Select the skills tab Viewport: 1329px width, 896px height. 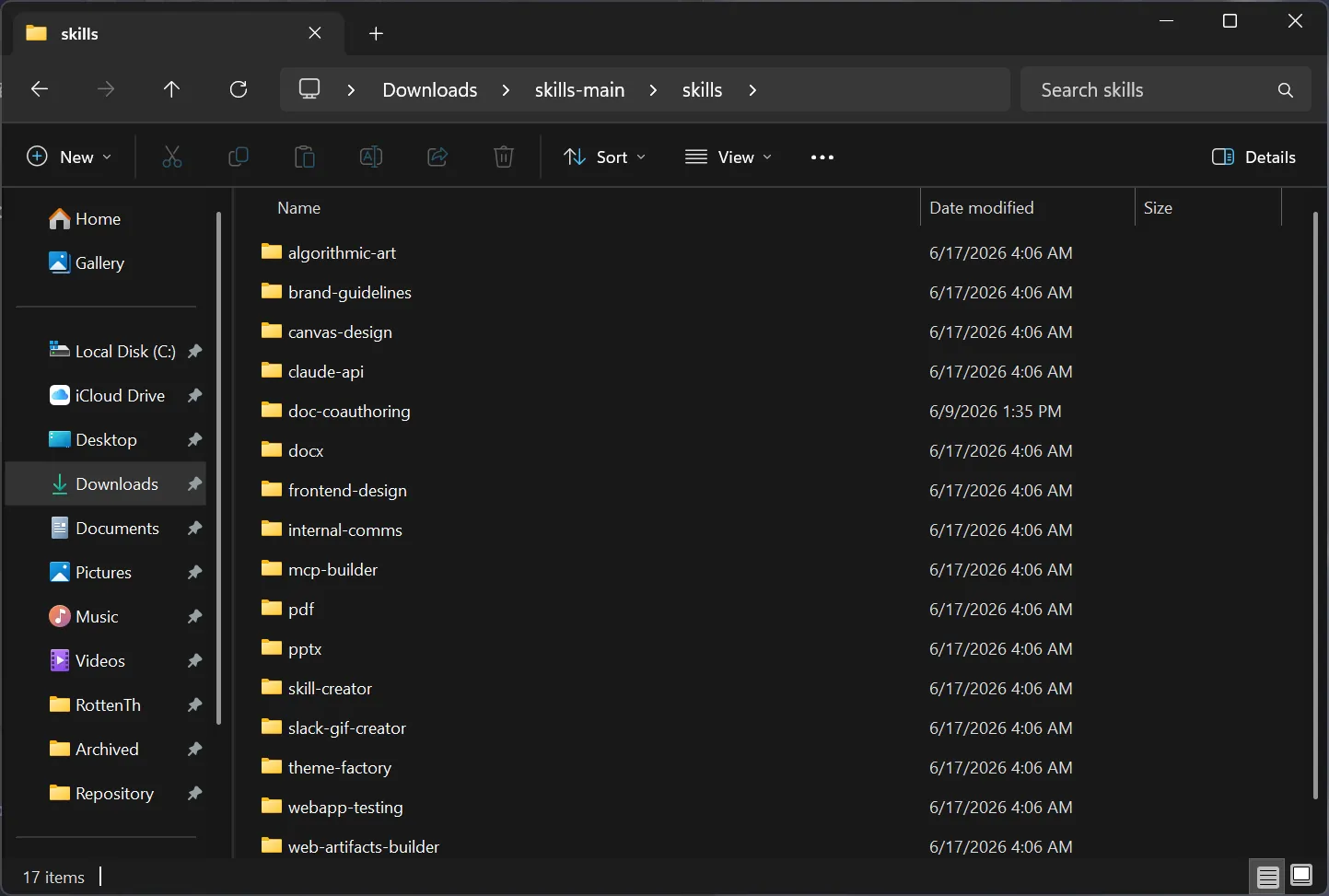click(179, 34)
